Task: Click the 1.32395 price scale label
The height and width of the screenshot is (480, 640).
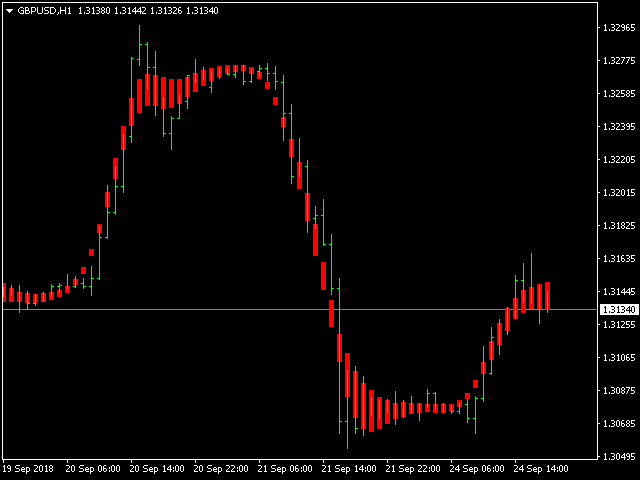Action: (619, 127)
